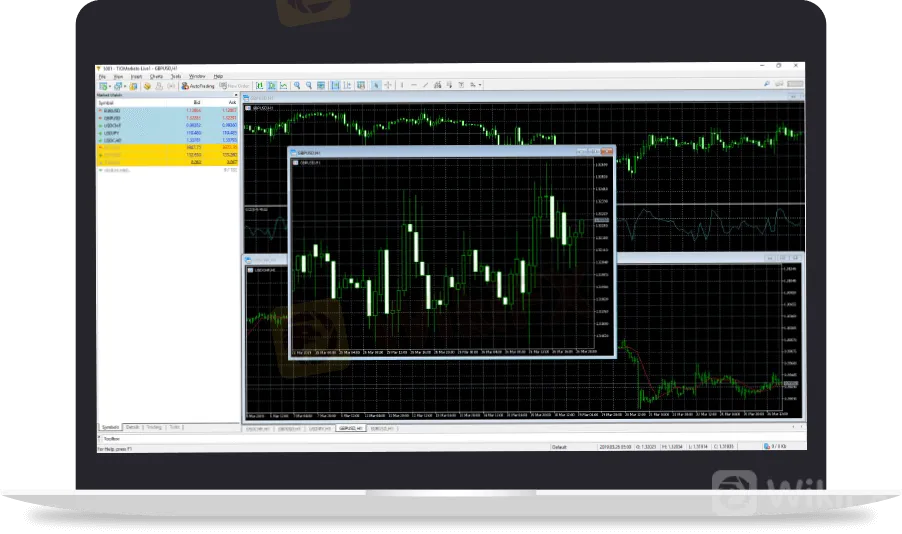This screenshot has height=534, width=902.
Task: Switch chart to line chart type
Action: (284, 85)
